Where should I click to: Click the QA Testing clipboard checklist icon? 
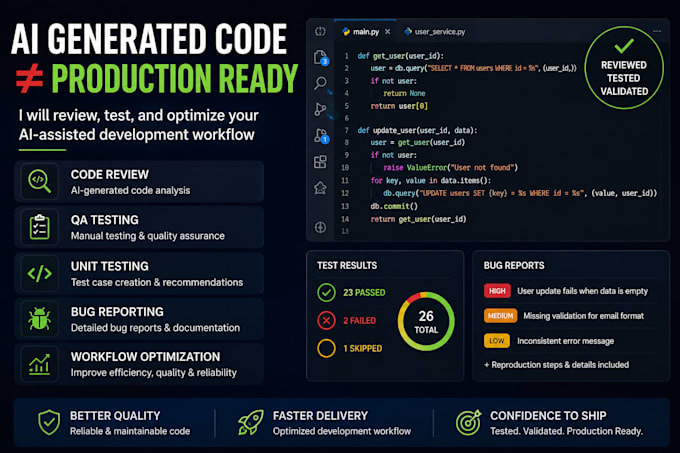pyautogui.click(x=39, y=227)
